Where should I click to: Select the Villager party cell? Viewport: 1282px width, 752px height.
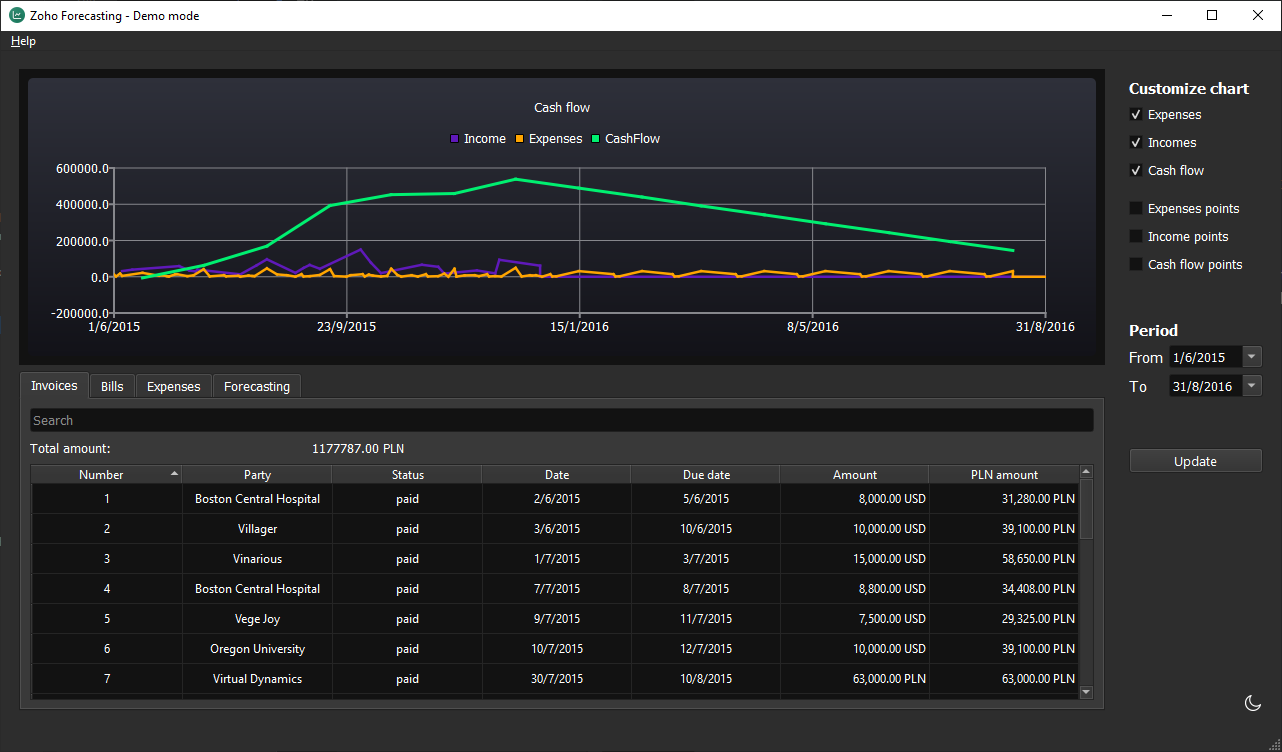coord(257,529)
